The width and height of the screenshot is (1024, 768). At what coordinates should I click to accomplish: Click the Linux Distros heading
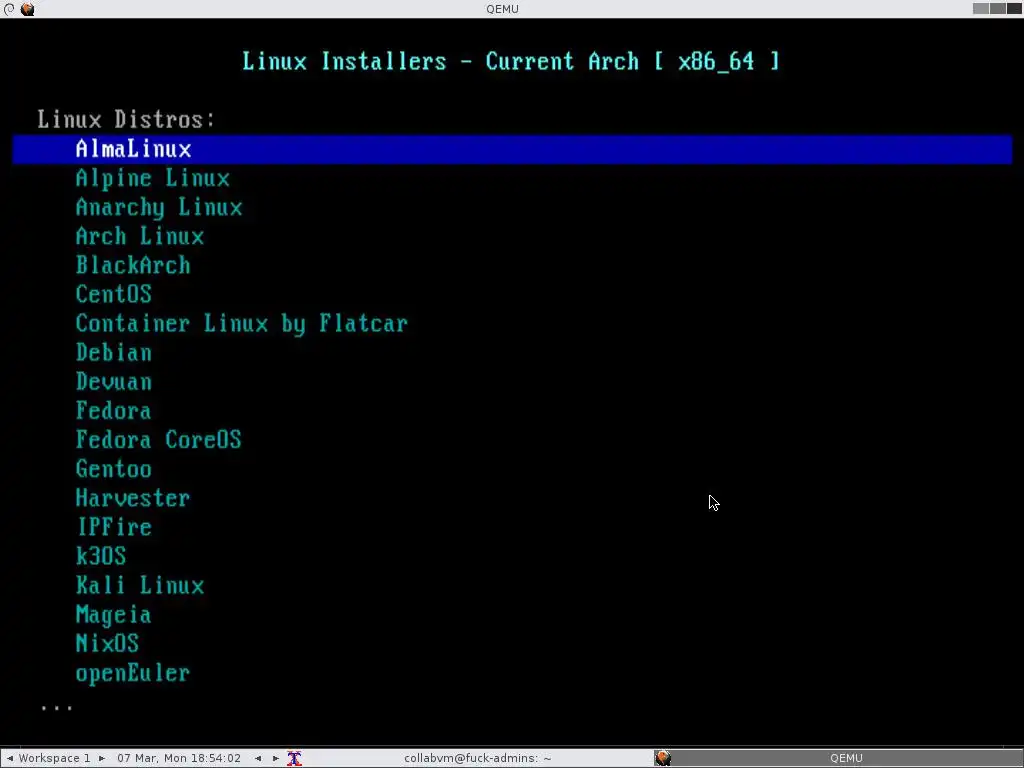click(x=126, y=120)
